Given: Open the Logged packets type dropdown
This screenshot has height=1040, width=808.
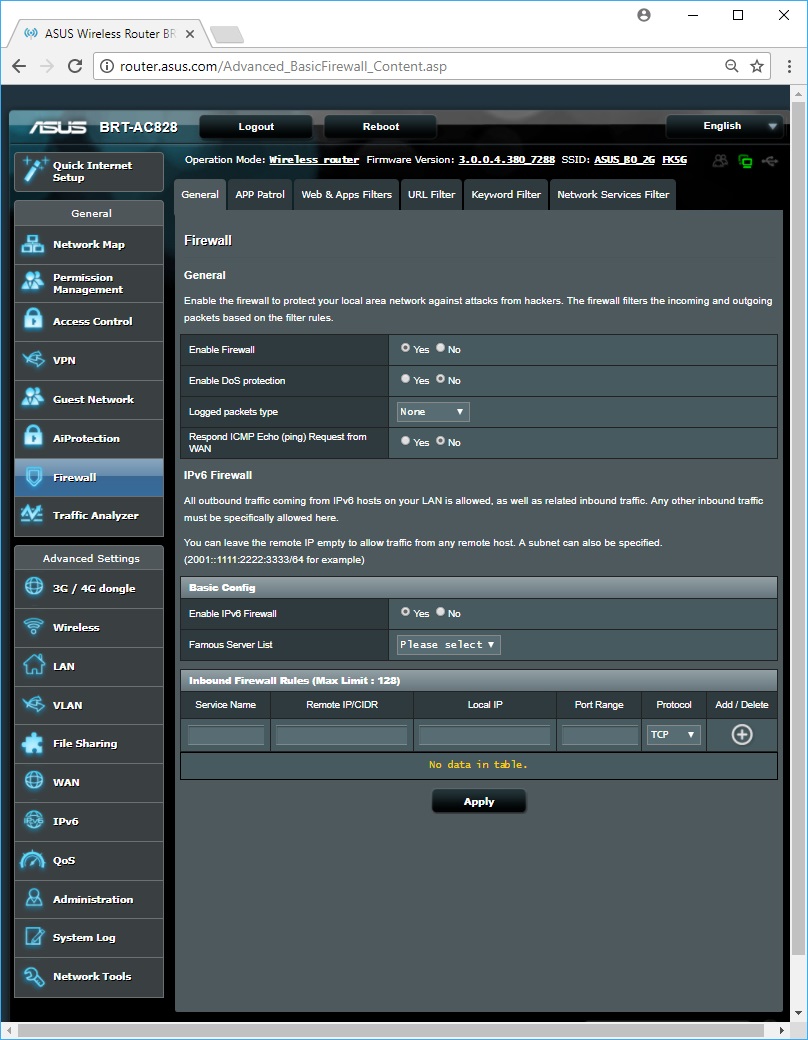Looking at the screenshot, I should [433, 412].
